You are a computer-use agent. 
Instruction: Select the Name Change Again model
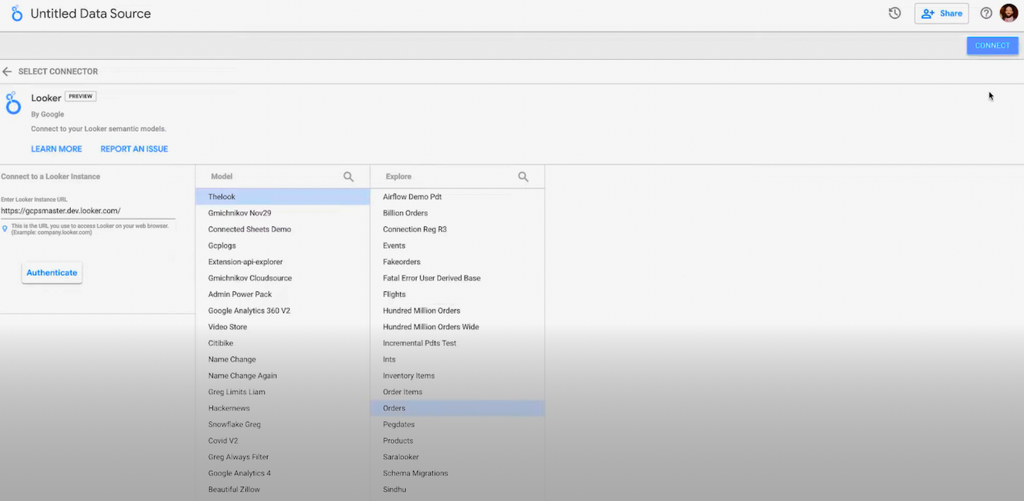(282, 376)
